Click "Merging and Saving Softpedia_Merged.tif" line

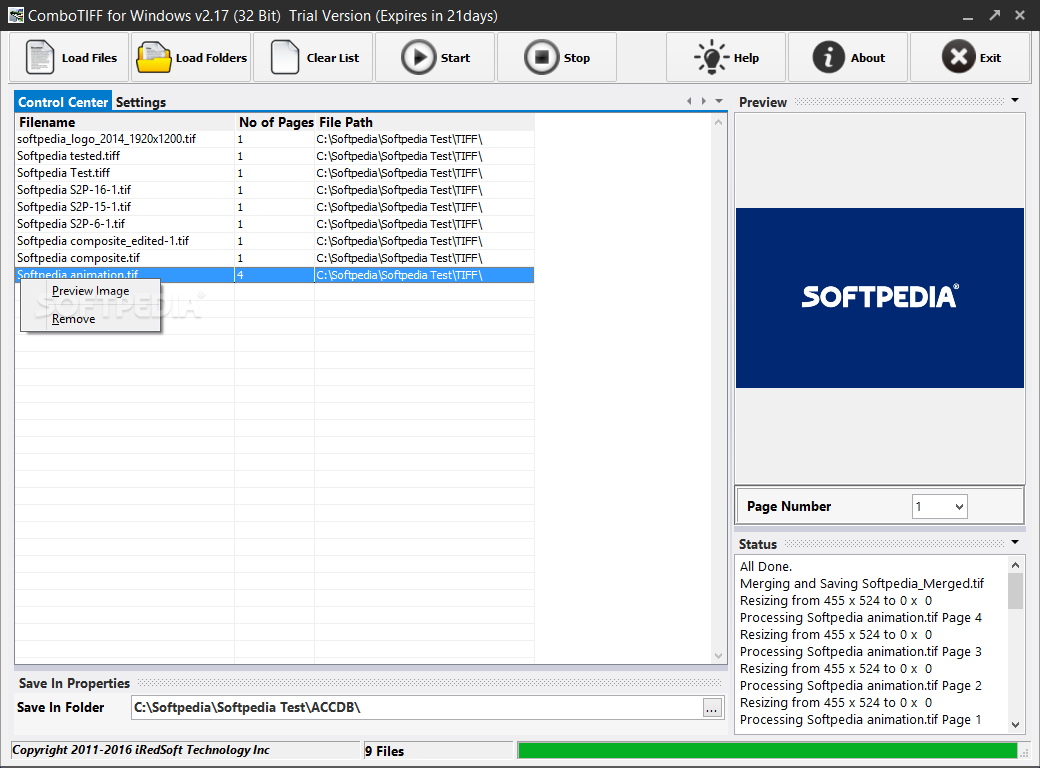(862, 584)
